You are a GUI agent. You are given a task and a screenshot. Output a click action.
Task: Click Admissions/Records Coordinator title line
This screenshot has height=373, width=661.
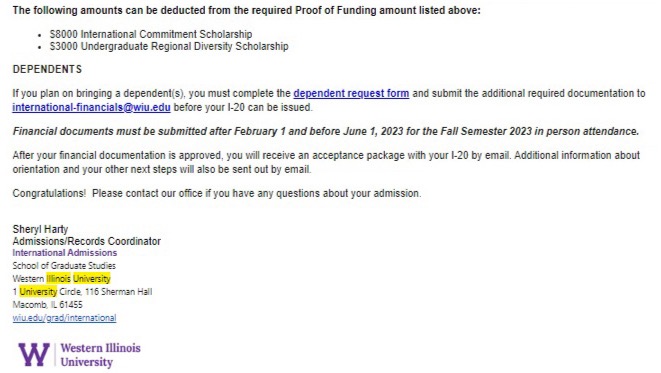tap(86, 241)
